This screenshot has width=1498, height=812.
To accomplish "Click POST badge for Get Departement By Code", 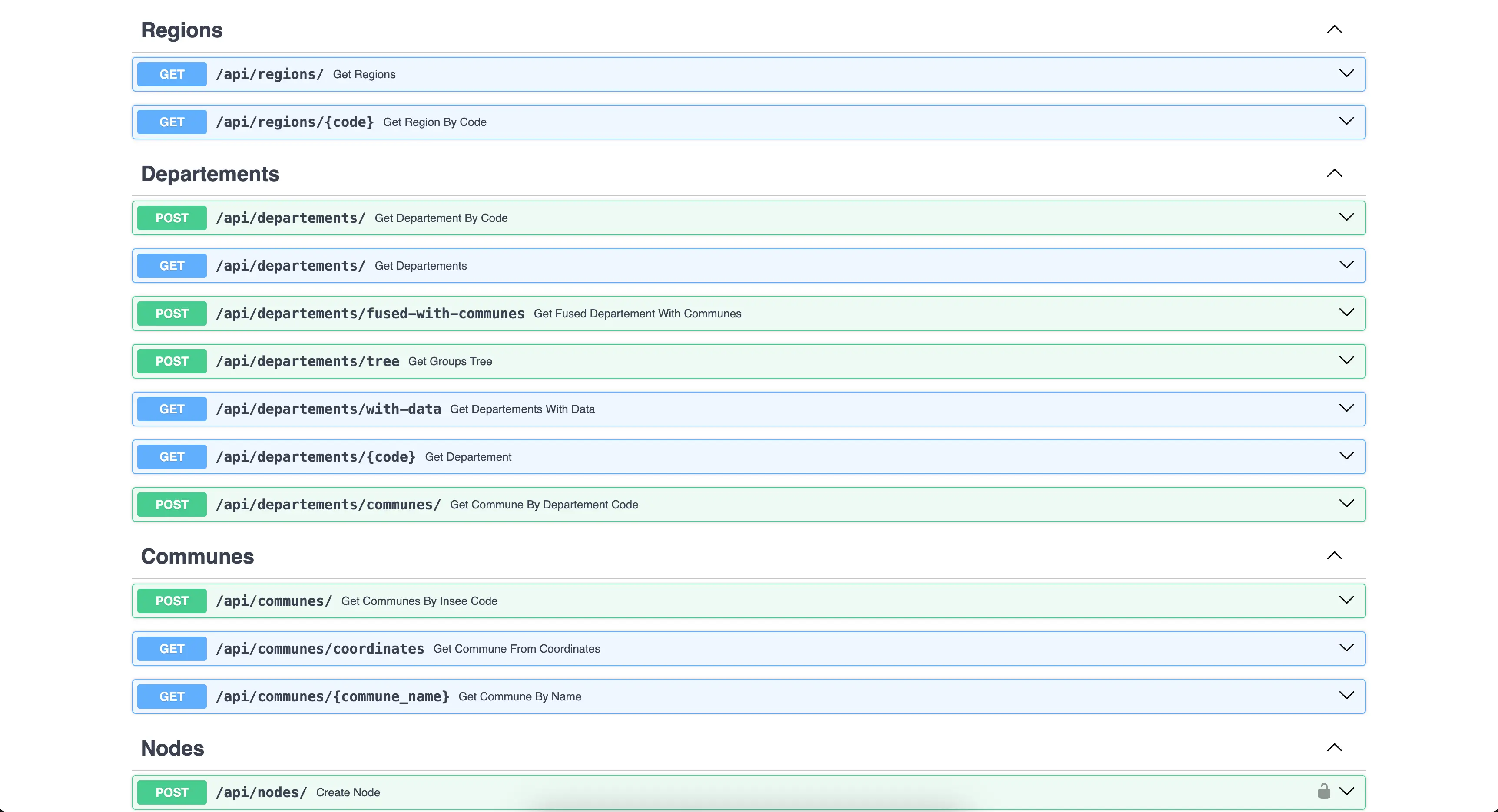I will [172, 218].
